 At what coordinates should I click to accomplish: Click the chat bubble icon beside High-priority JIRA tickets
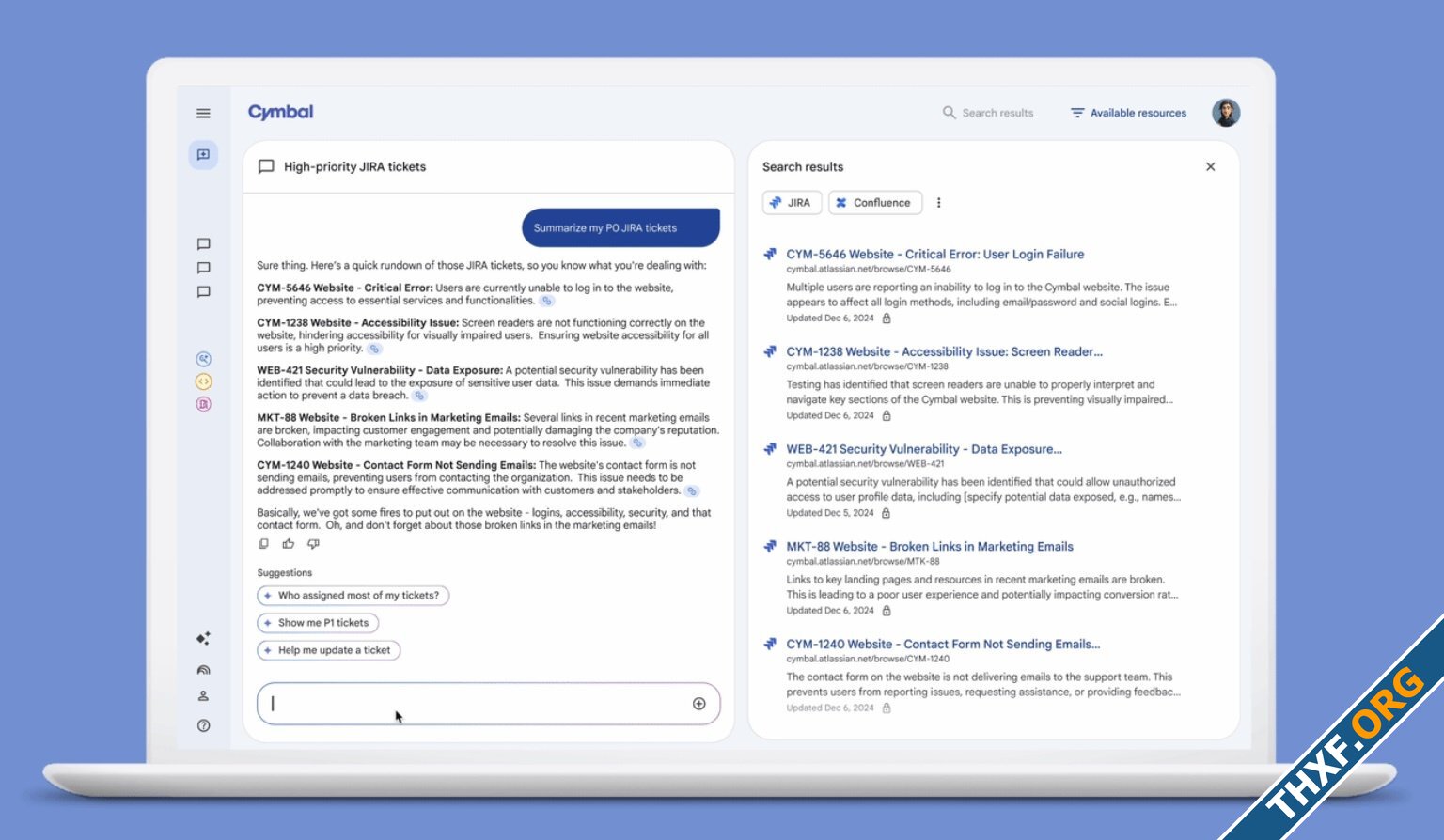[x=266, y=166]
